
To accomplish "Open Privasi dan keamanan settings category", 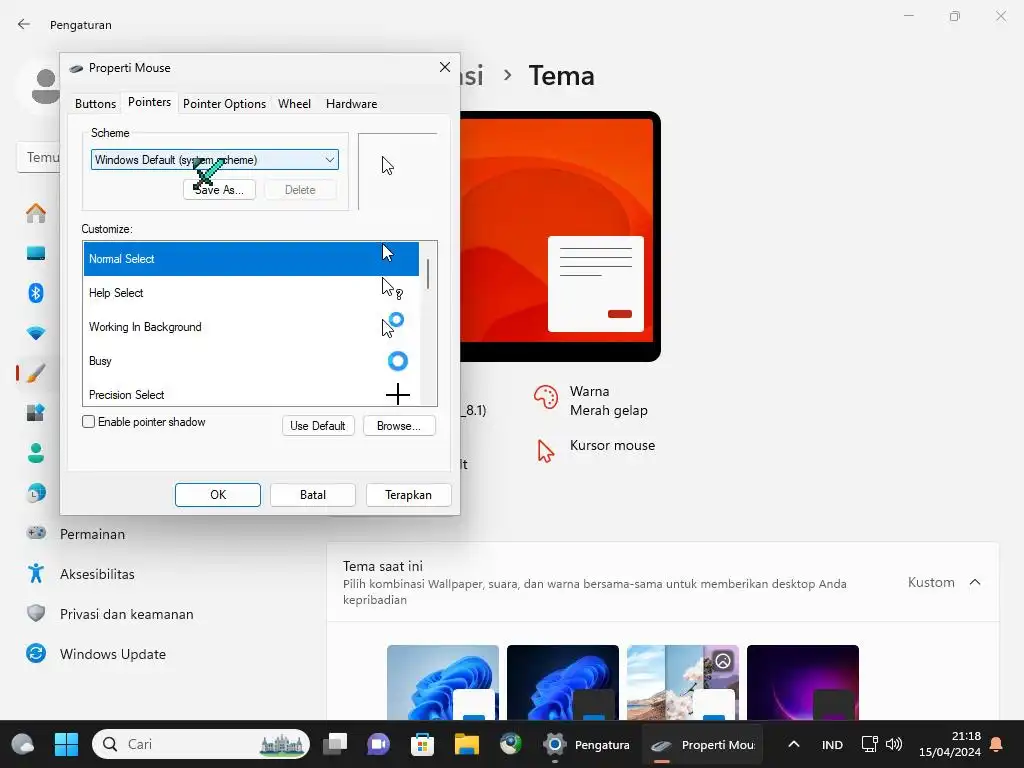I will coord(126,614).
